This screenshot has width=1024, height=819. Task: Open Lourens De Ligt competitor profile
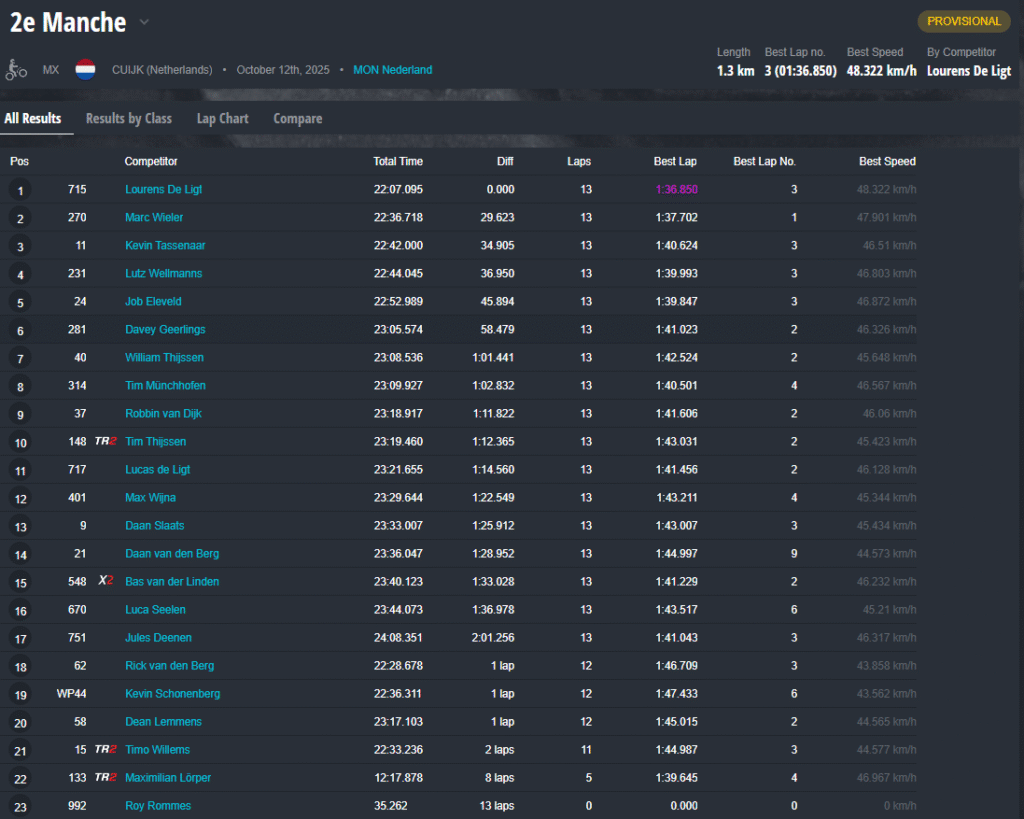tap(163, 189)
